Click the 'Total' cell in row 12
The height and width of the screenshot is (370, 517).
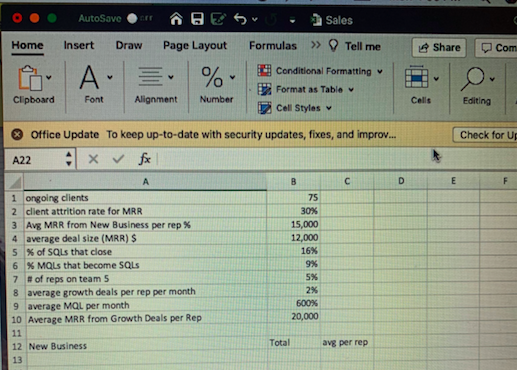pyautogui.click(x=294, y=343)
